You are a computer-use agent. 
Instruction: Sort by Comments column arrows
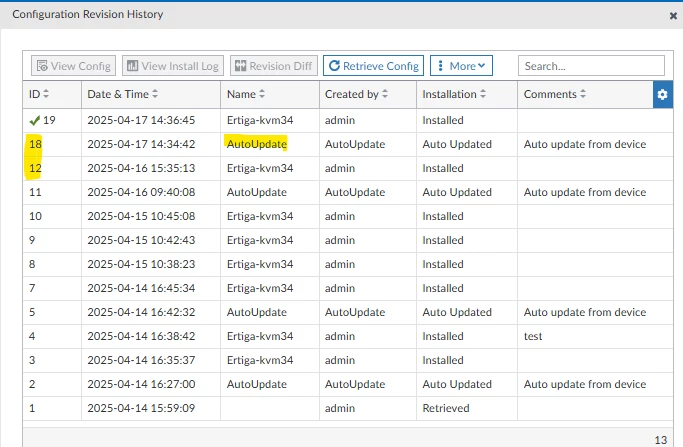coord(583,94)
